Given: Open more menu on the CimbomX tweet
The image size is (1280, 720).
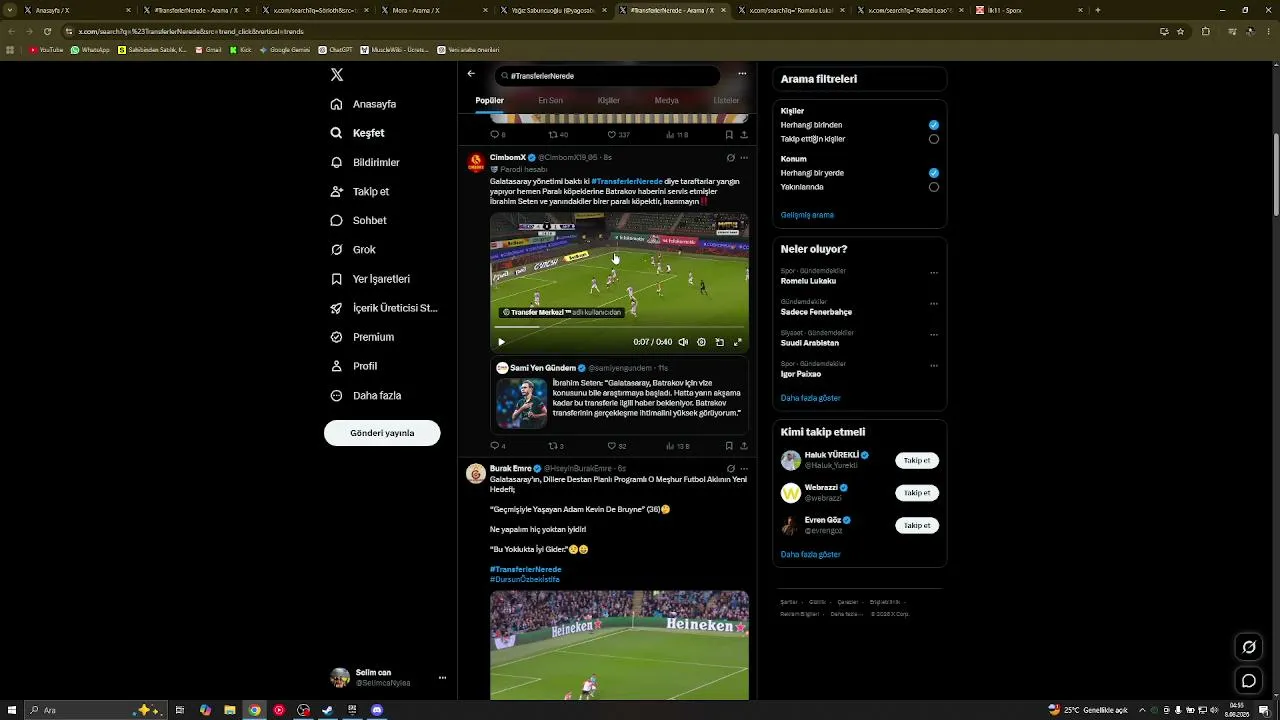Looking at the screenshot, I should click(x=744, y=158).
